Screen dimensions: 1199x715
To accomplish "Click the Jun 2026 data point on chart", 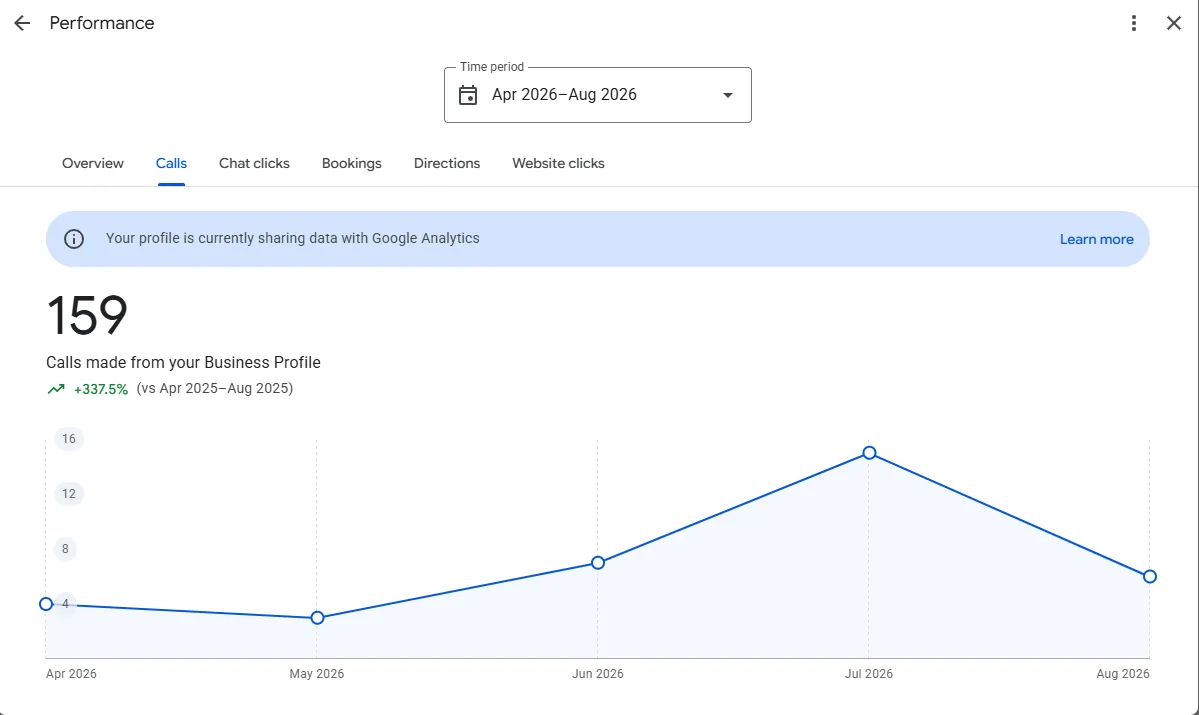I will coord(598,563).
